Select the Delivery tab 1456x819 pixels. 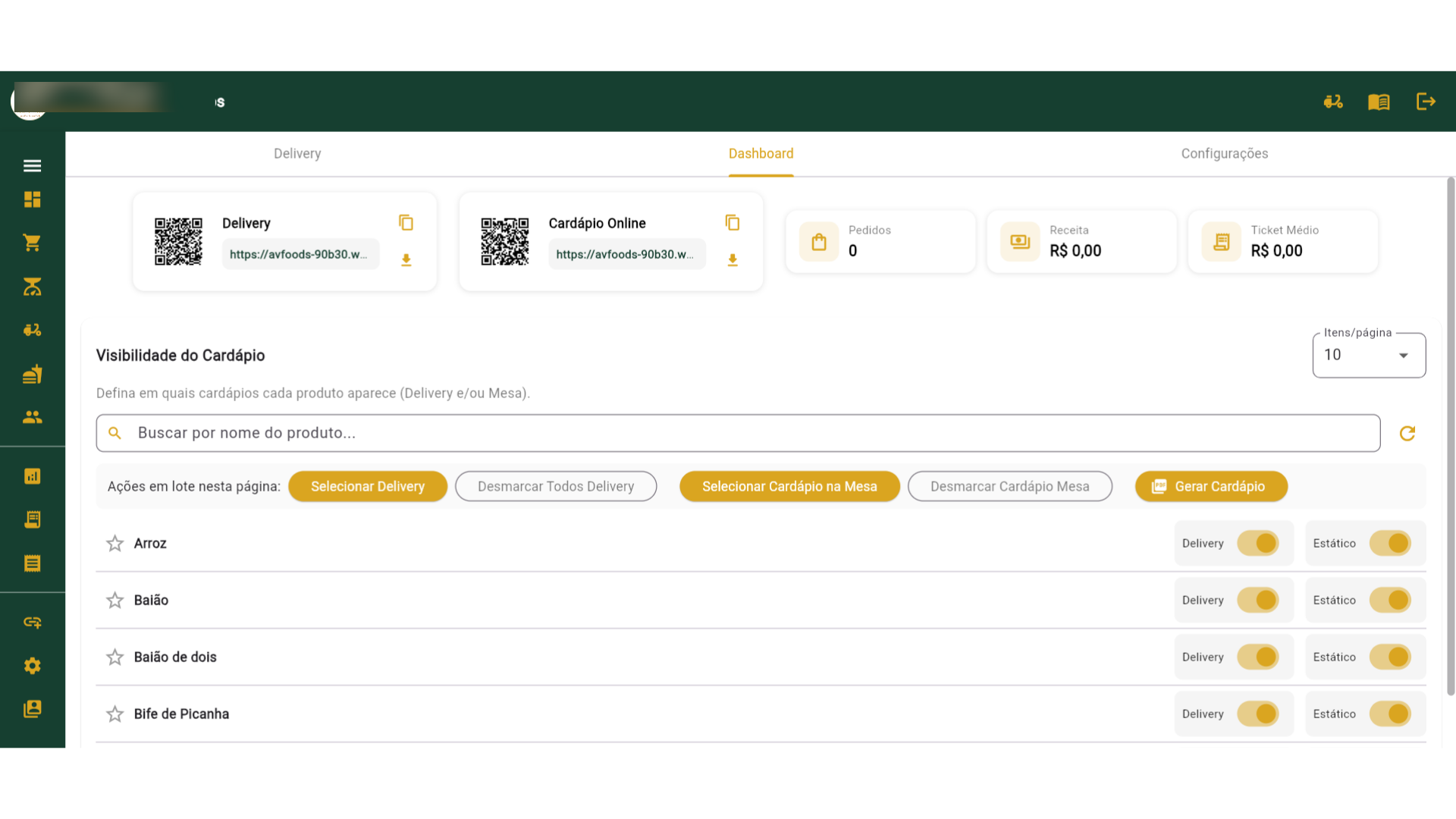tap(297, 153)
